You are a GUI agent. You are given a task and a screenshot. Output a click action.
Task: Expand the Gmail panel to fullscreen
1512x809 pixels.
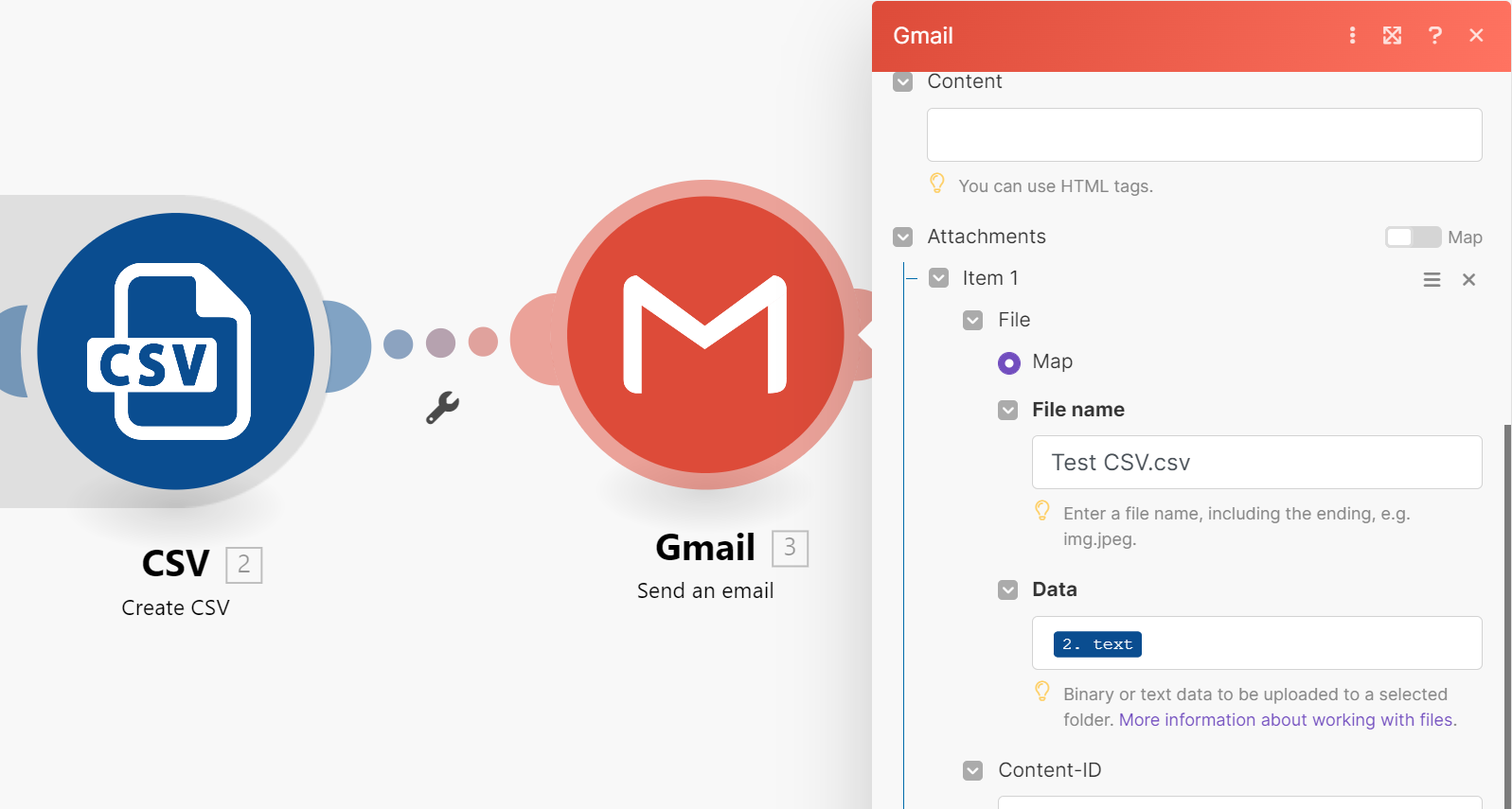pyautogui.click(x=1392, y=35)
